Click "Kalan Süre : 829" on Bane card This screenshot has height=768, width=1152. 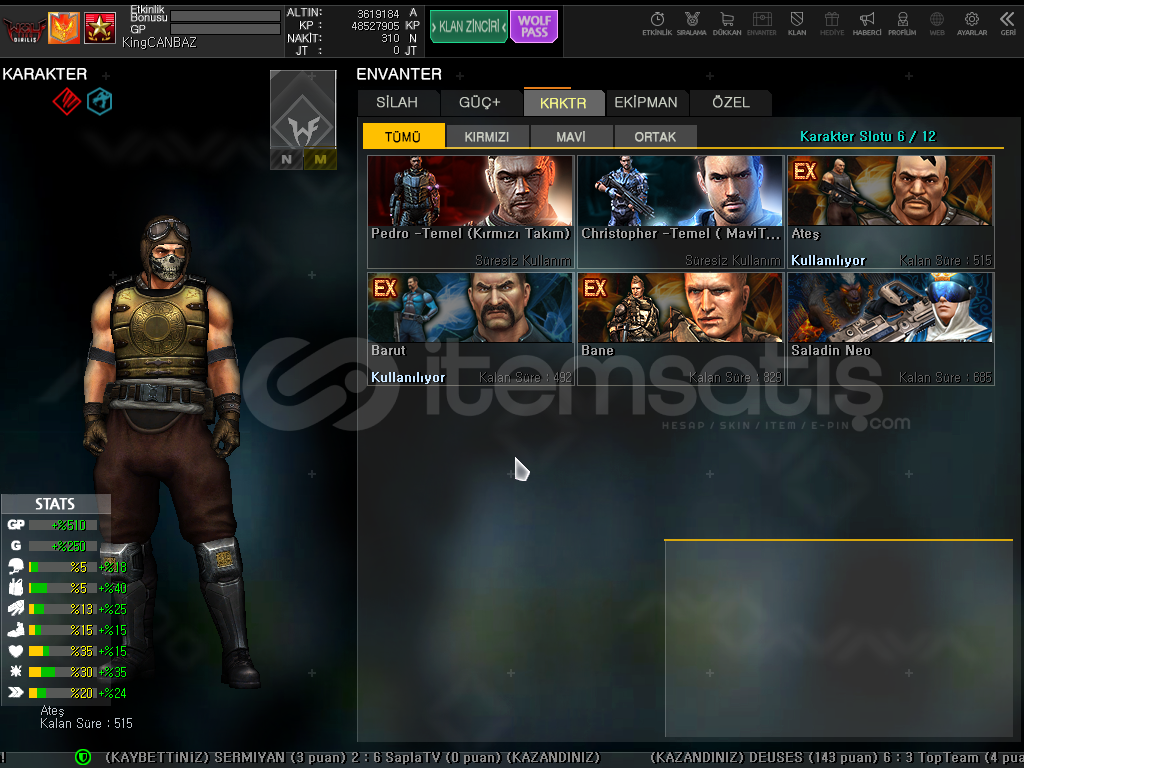735,377
